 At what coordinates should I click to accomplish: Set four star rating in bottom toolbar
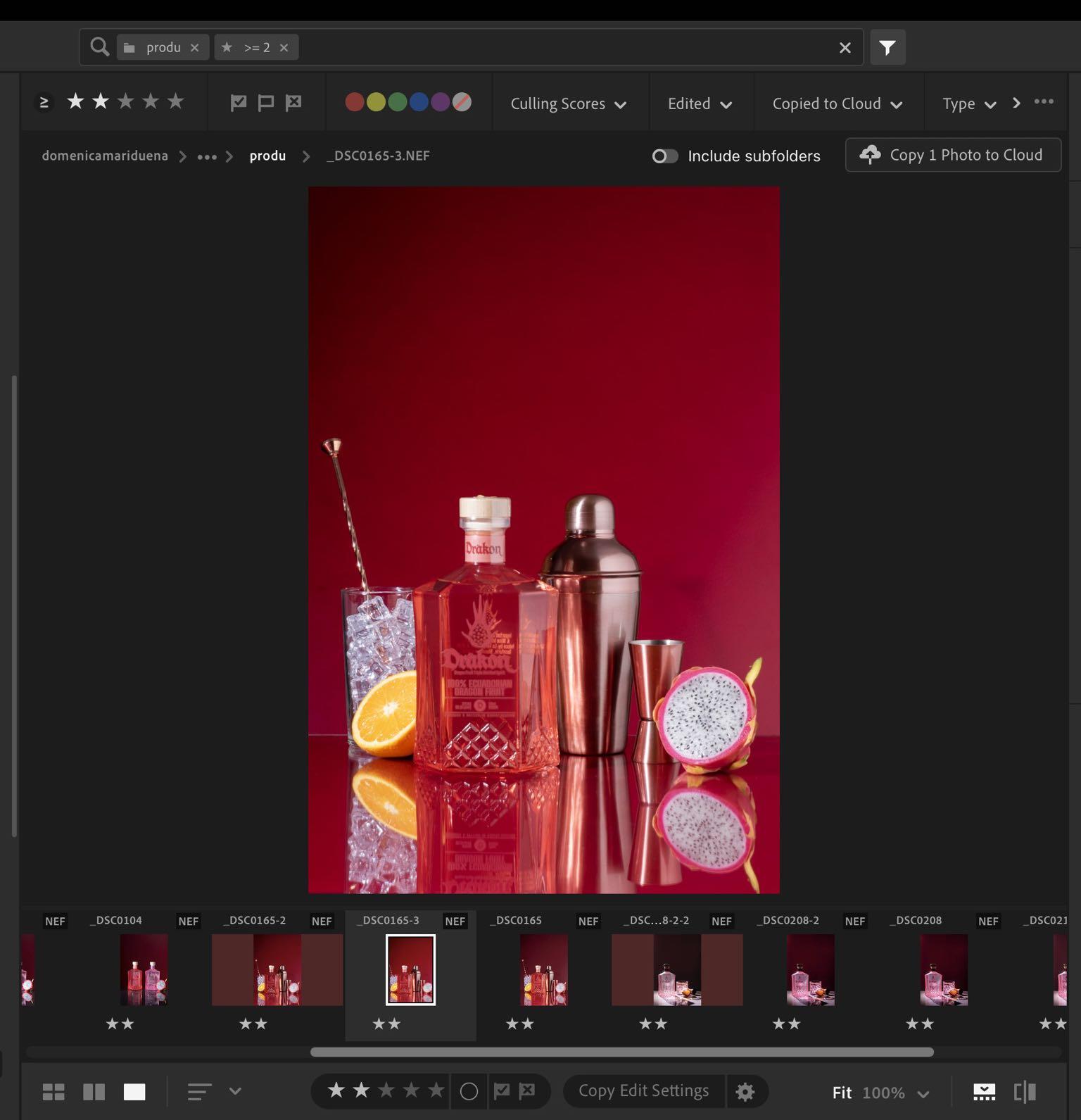click(411, 1090)
